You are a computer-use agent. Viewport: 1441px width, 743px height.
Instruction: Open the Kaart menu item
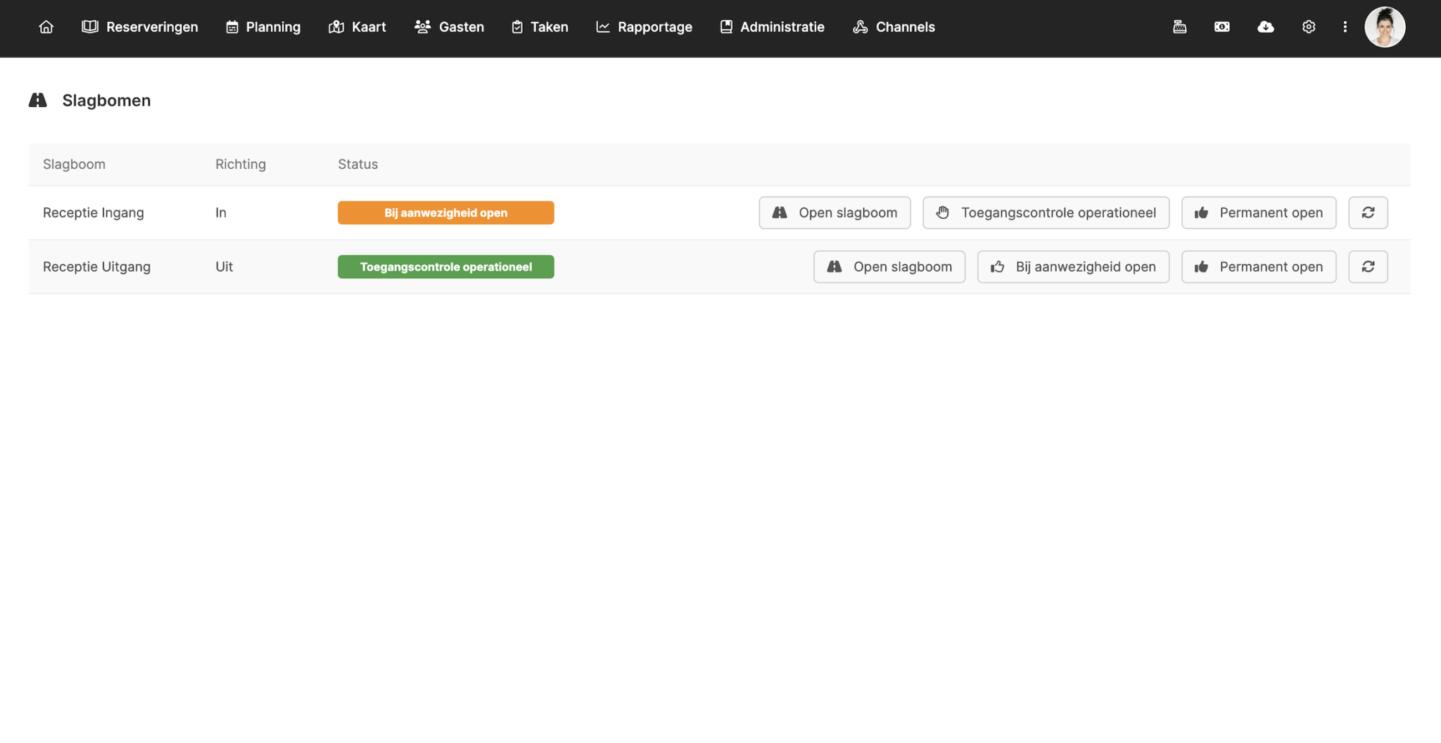(x=357, y=27)
